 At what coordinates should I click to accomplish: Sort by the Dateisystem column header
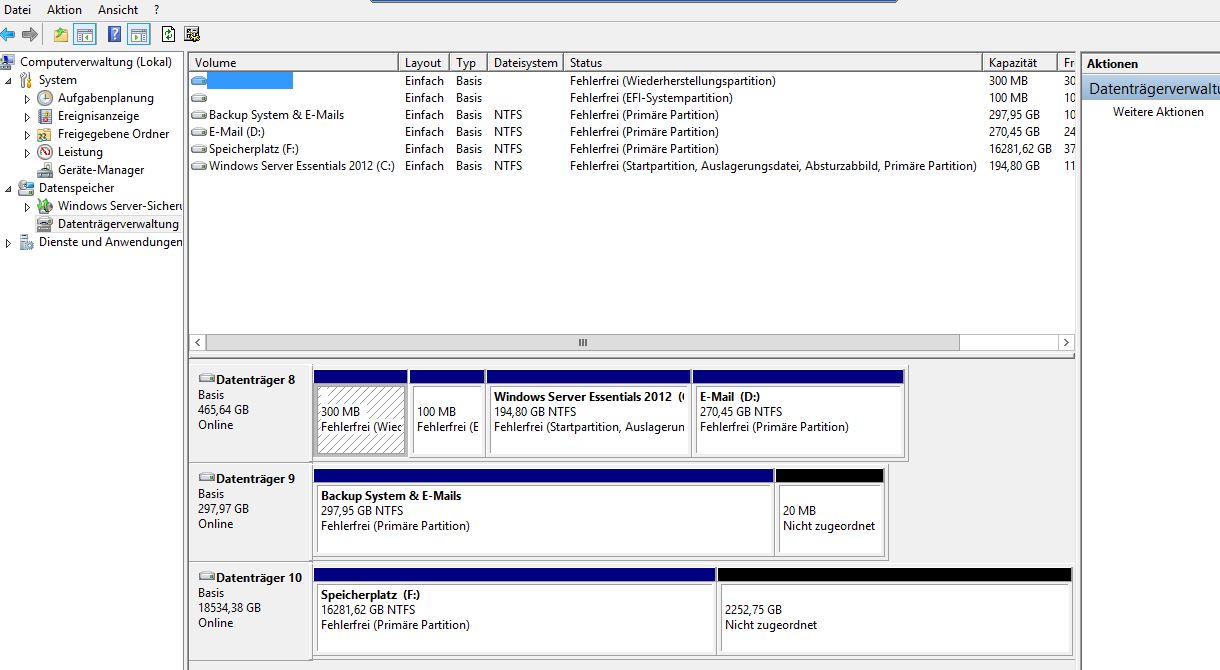click(x=526, y=63)
